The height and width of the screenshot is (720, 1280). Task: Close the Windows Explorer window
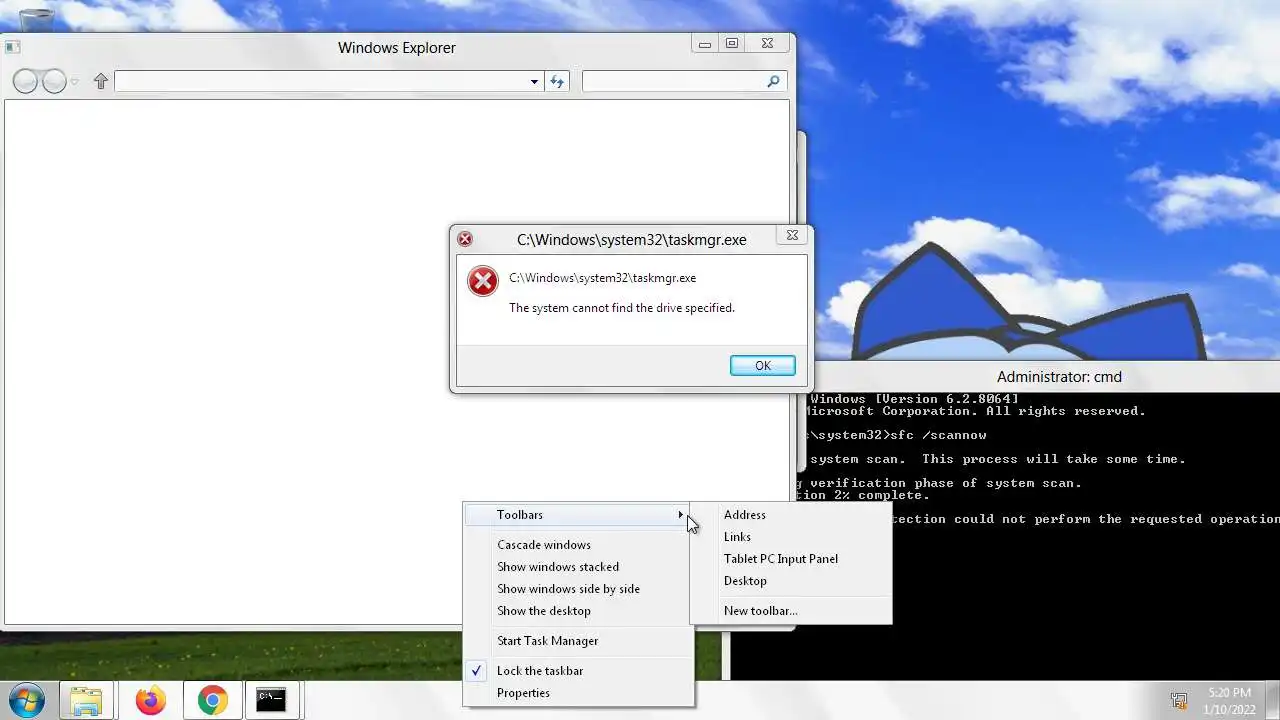click(767, 44)
